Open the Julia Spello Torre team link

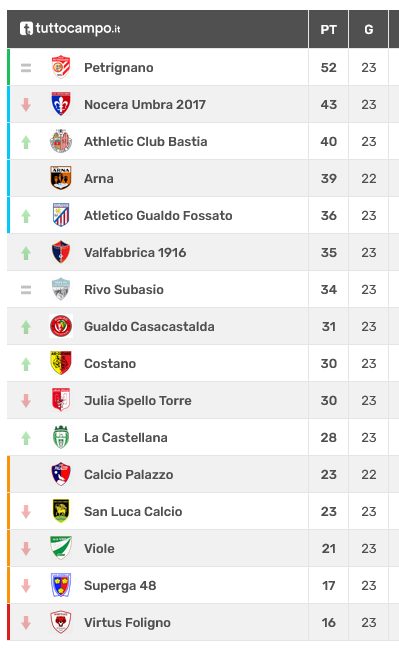pos(138,401)
